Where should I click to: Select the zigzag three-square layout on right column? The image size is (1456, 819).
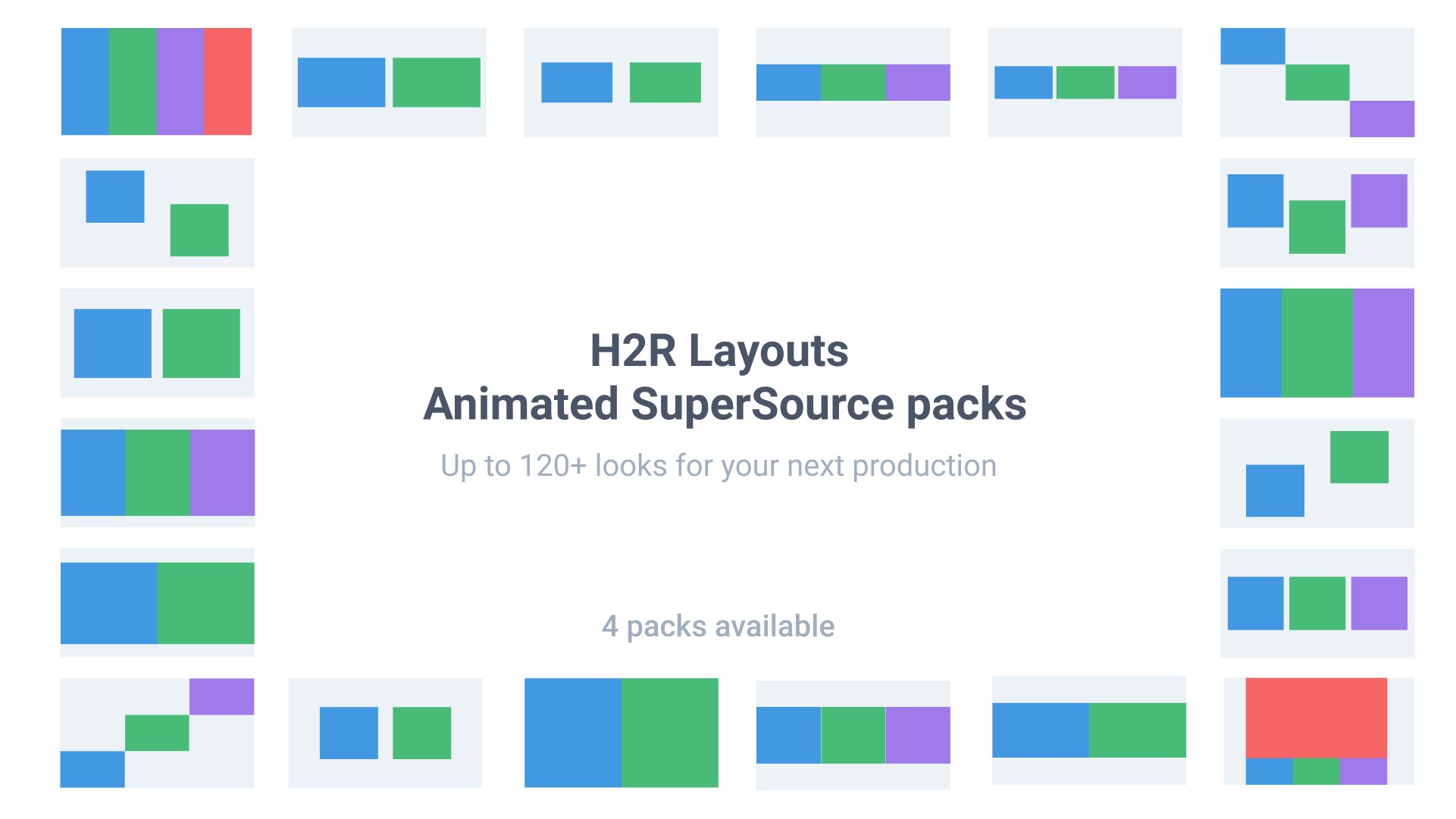click(1317, 213)
